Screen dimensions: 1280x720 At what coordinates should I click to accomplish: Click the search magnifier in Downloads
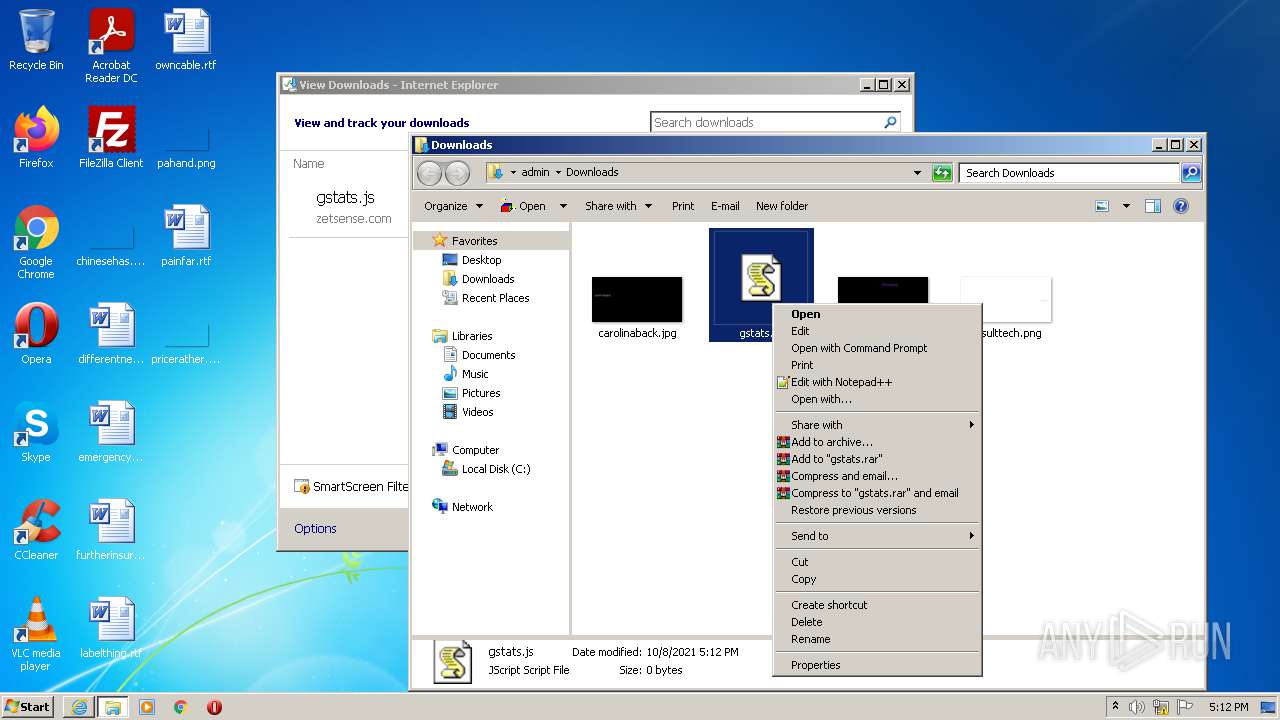point(1190,173)
